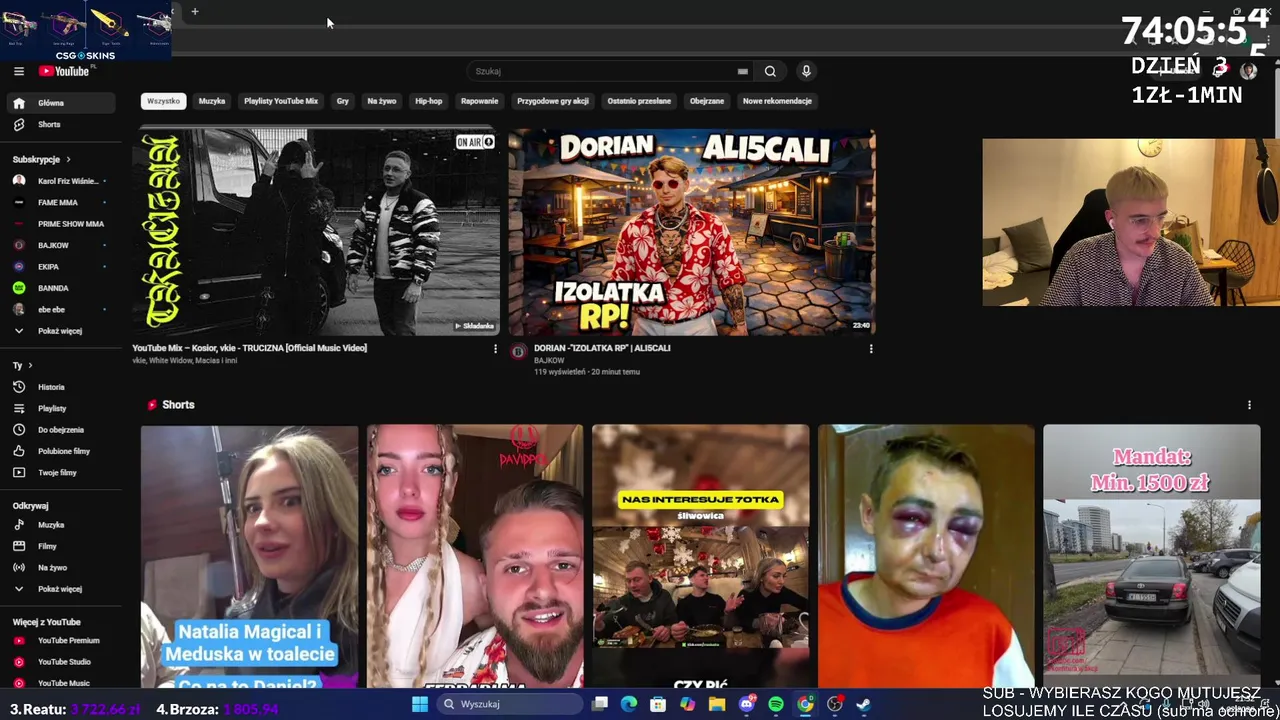Expand Pokaż więcej under subscriptions

point(62,331)
